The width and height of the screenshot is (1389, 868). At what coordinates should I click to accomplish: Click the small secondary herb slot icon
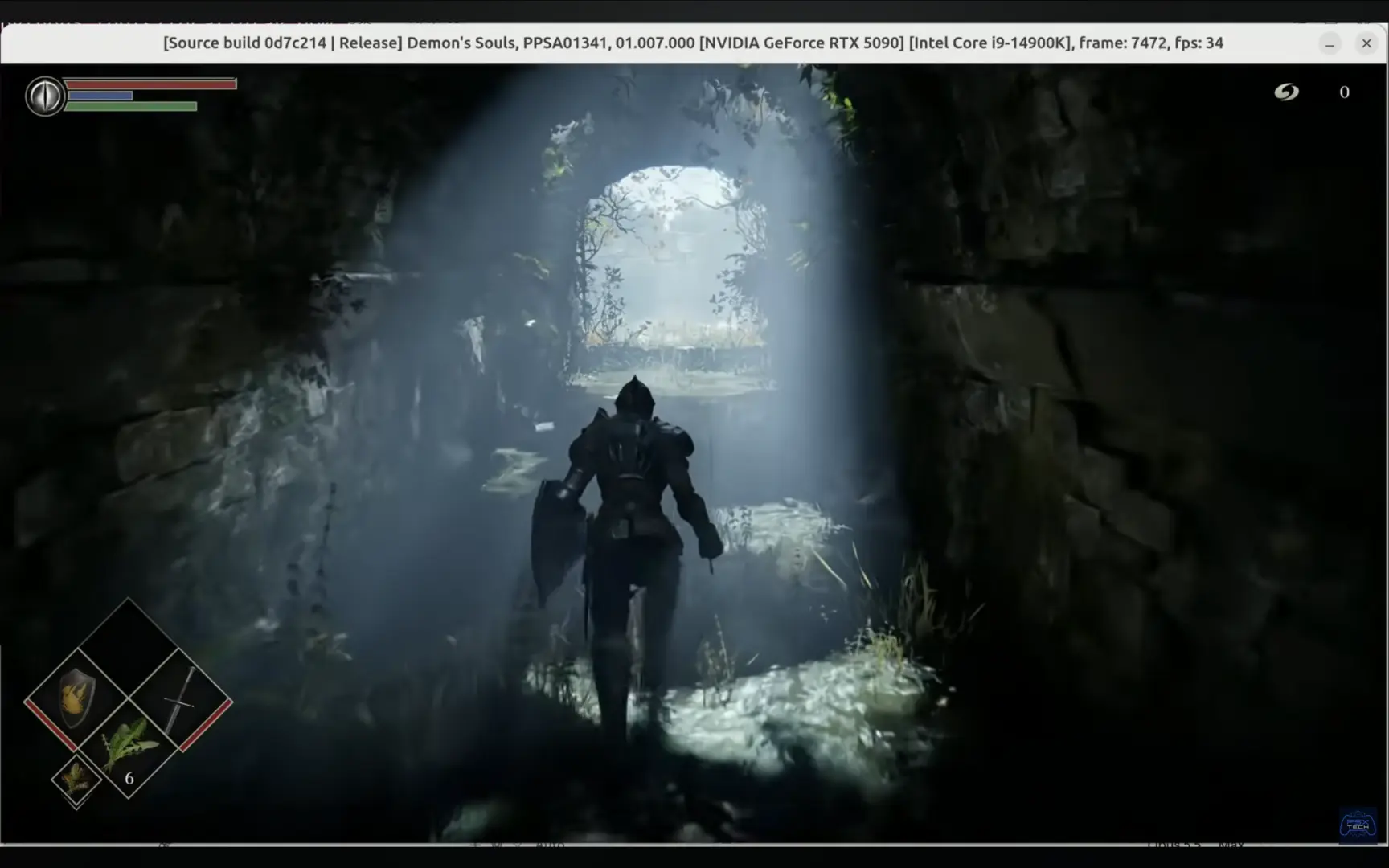76,780
